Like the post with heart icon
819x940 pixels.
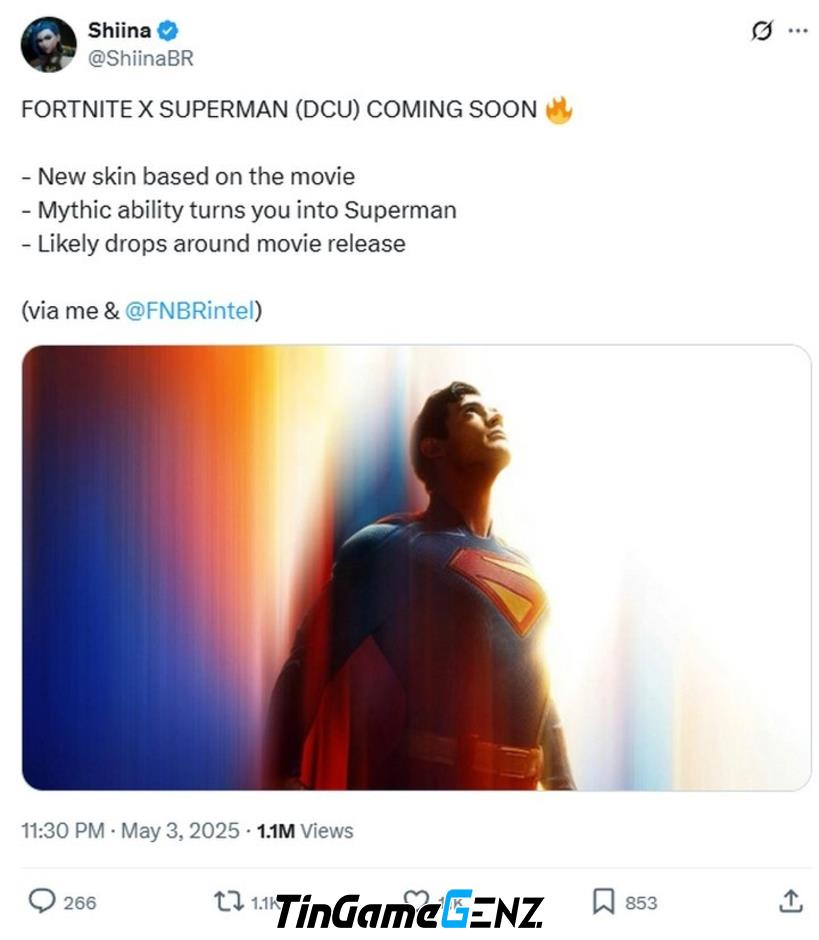click(x=415, y=899)
